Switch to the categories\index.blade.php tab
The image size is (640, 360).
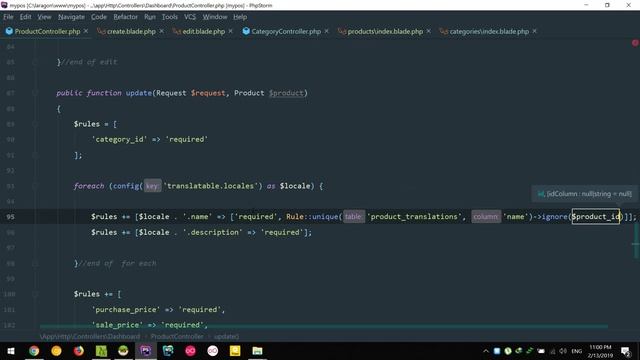point(489,31)
